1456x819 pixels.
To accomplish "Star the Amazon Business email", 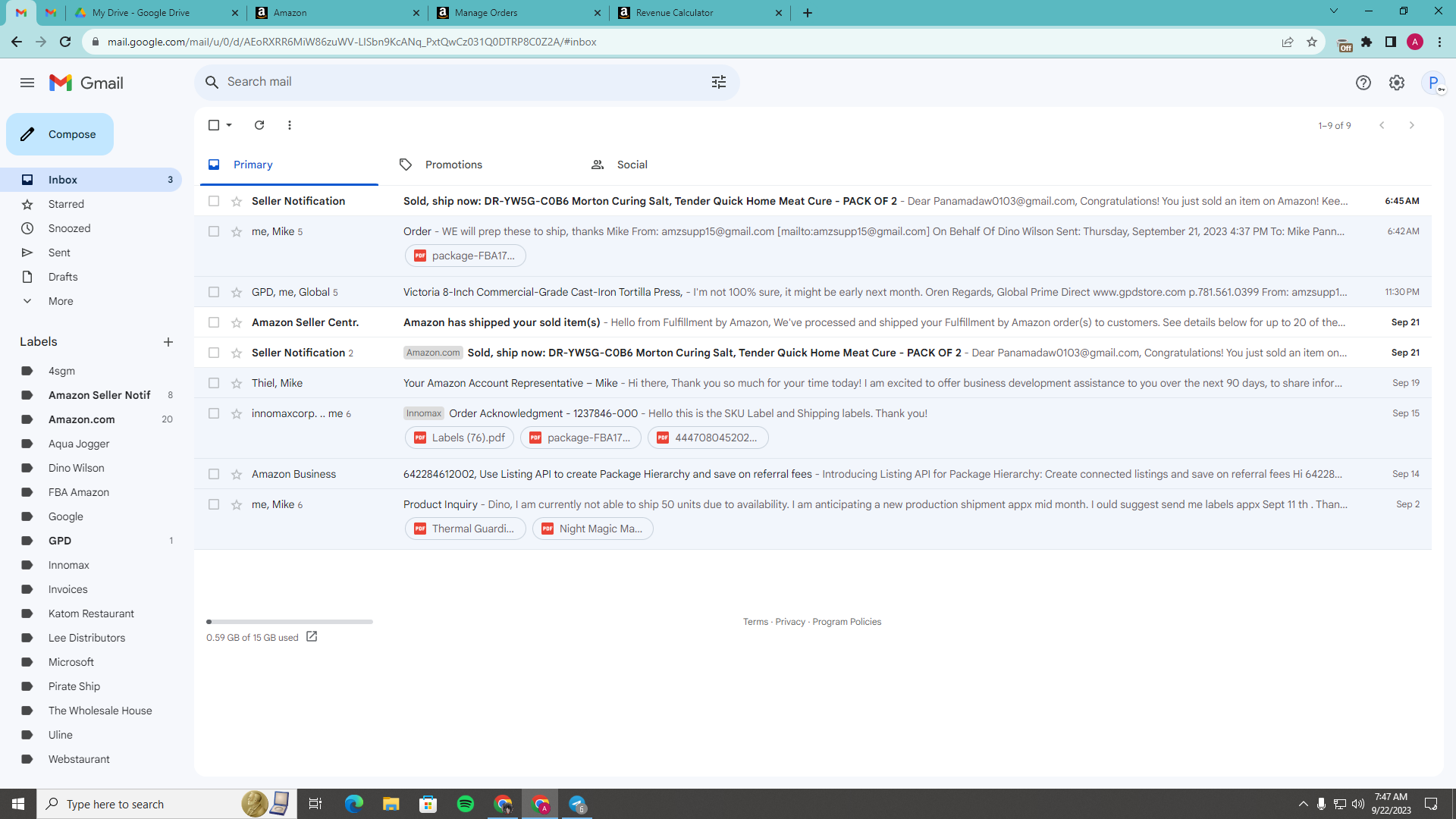I will [x=237, y=474].
